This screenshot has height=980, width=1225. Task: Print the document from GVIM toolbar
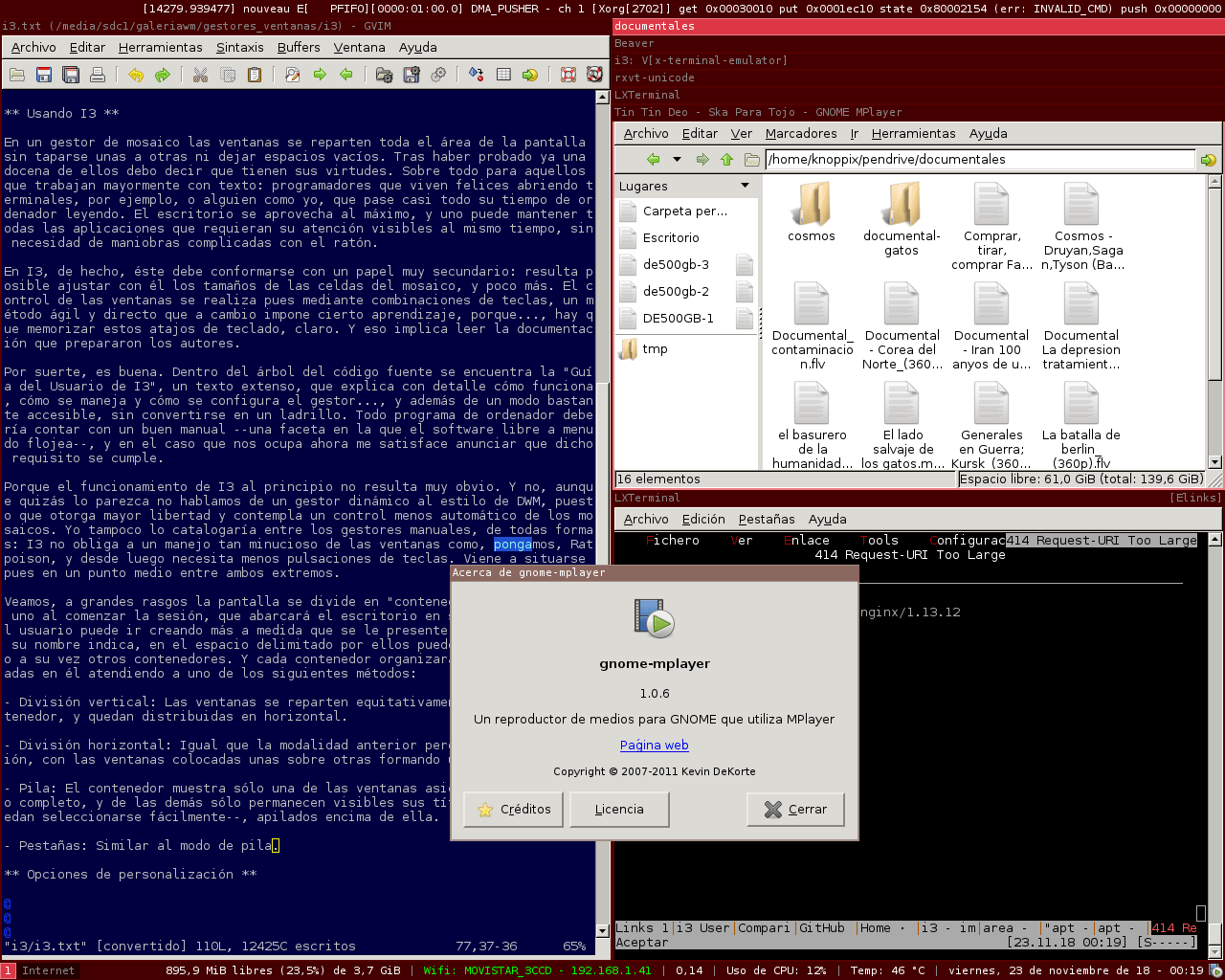[x=98, y=75]
